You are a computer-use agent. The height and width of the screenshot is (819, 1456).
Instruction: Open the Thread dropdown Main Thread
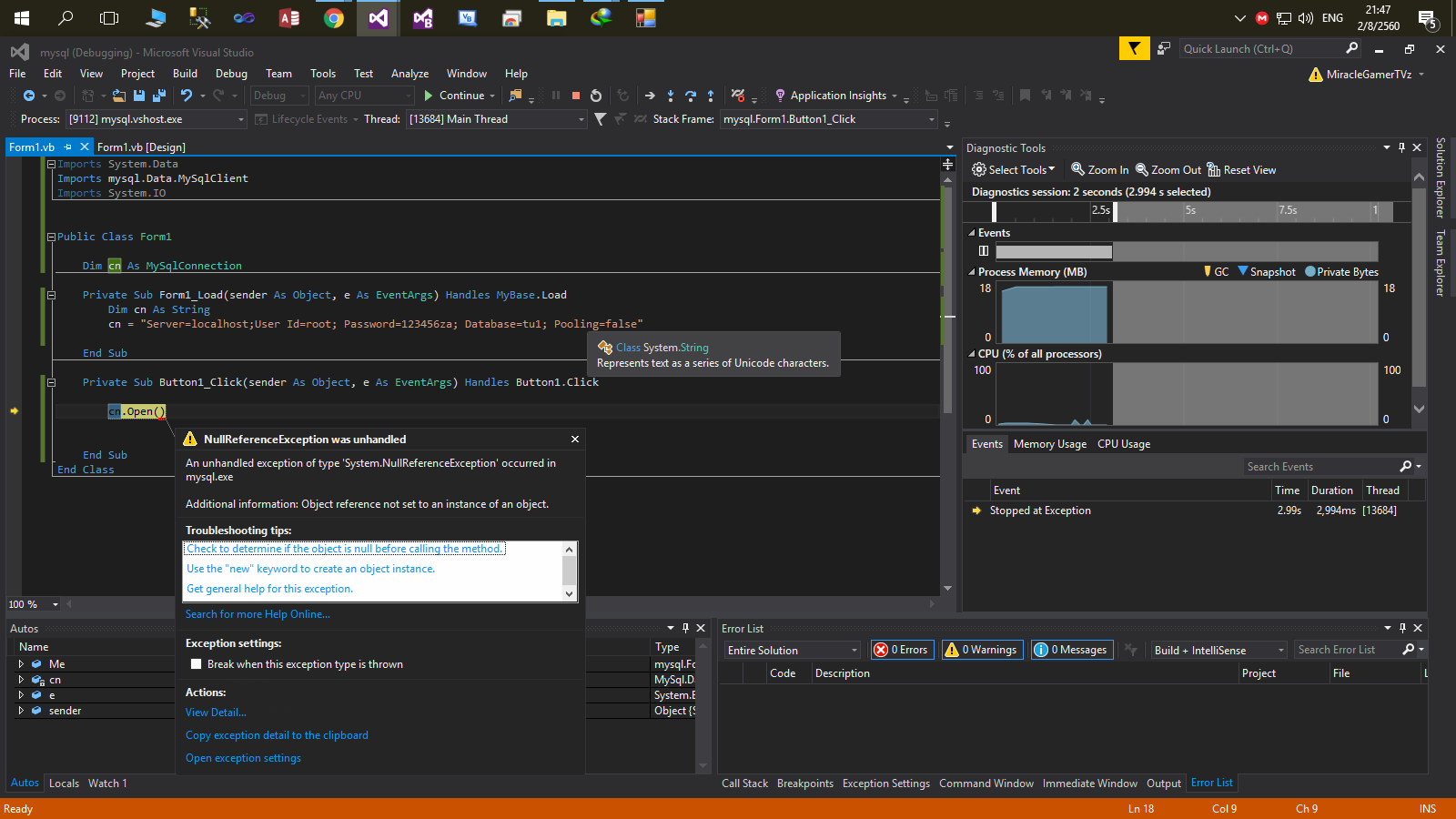pyautogui.click(x=497, y=119)
